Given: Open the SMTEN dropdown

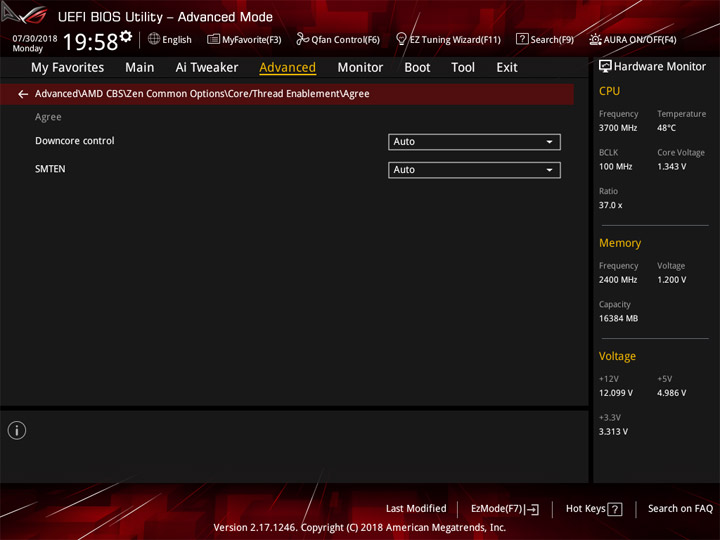Looking at the screenshot, I should pos(474,170).
